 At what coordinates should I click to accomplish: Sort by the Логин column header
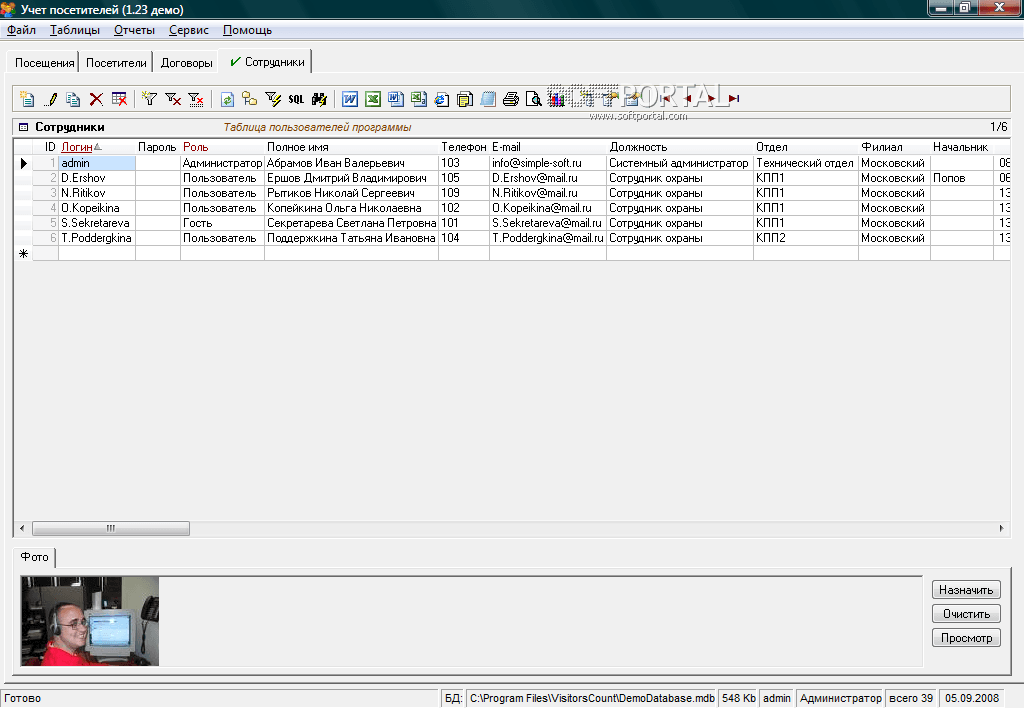point(97,147)
